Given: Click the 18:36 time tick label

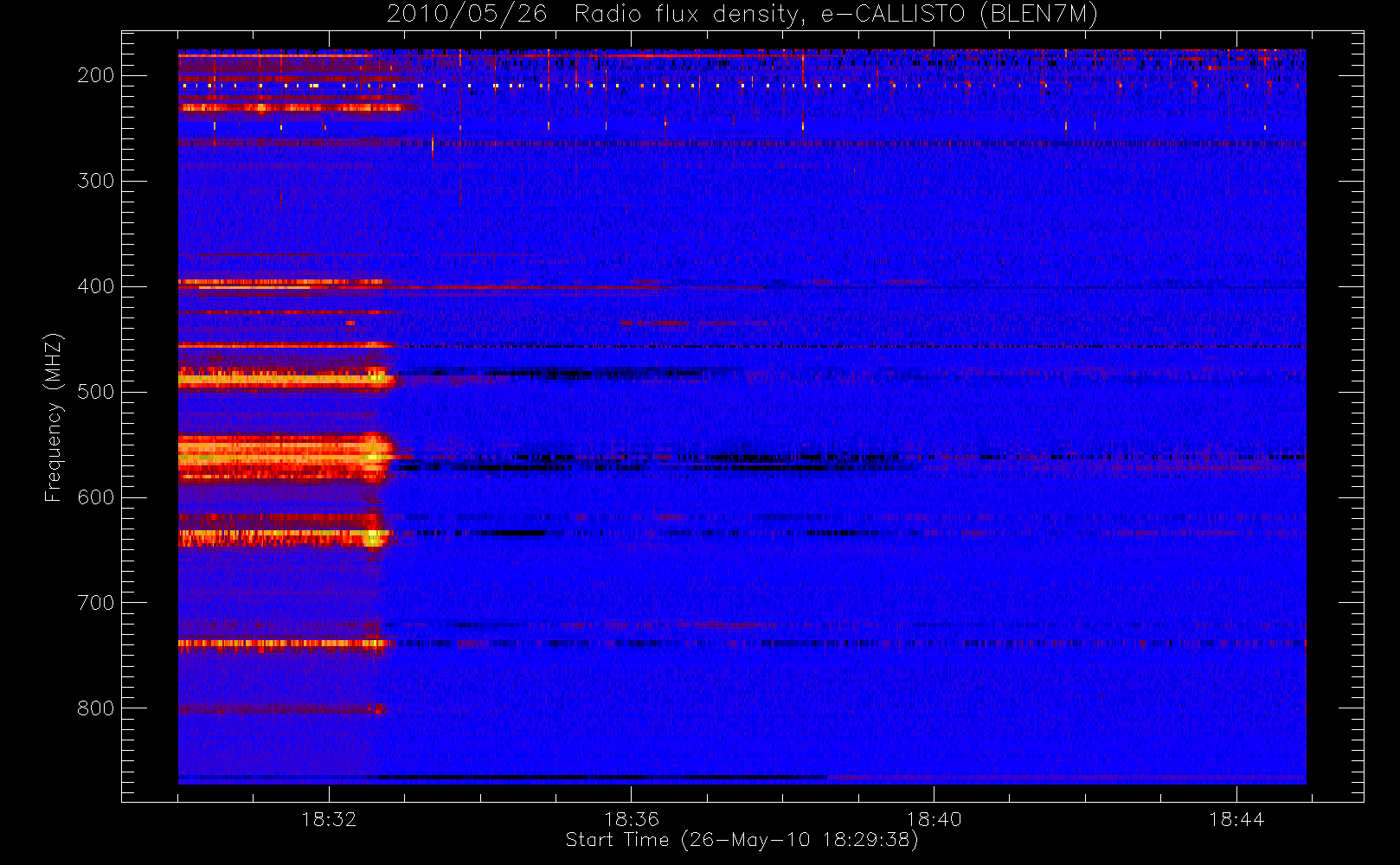Looking at the screenshot, I should [632, 819].
